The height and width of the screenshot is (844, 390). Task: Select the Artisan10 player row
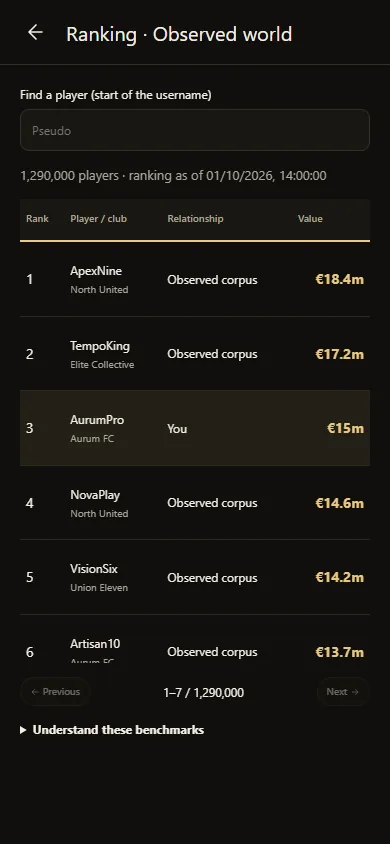click(x=195, y=644)
